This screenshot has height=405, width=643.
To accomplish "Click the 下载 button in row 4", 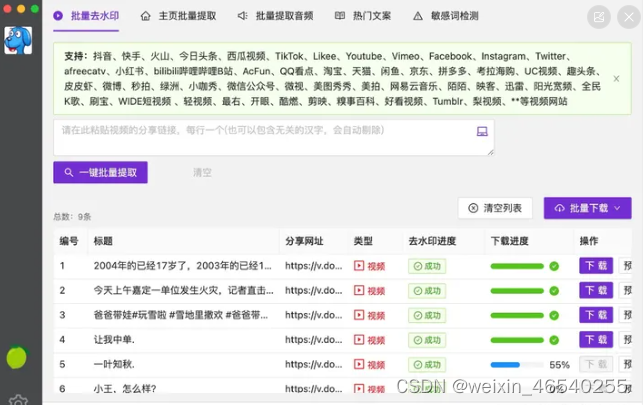I will coord(596,339).
